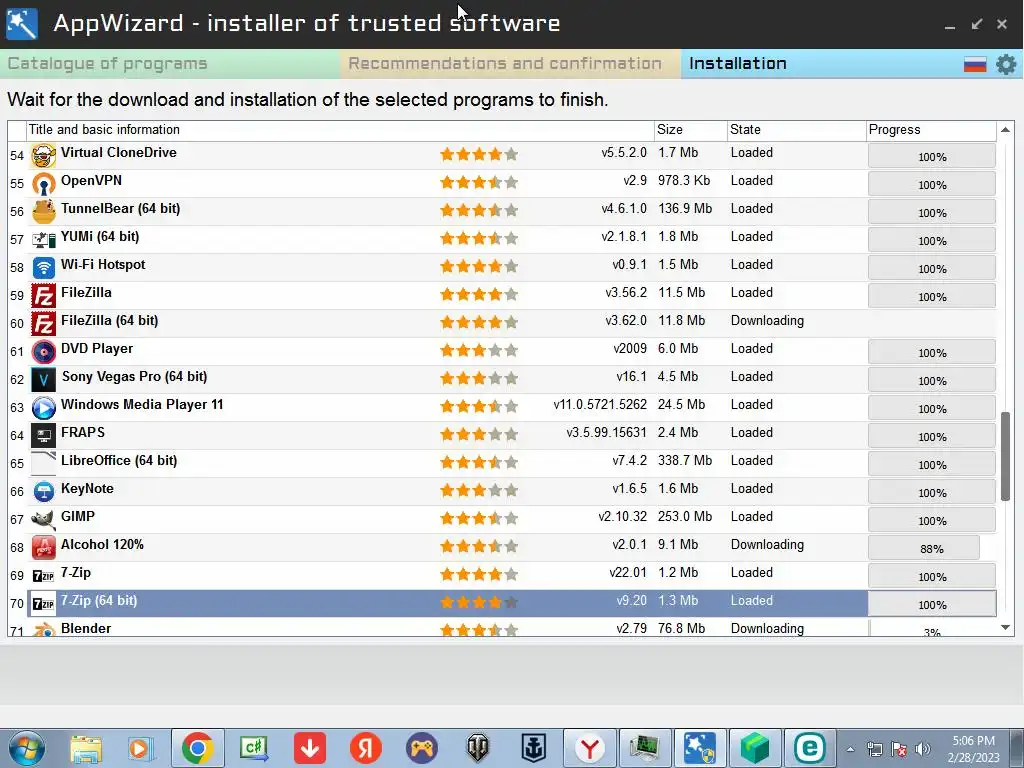Click the Windows Media Player 11 title

tap(142, 404)
